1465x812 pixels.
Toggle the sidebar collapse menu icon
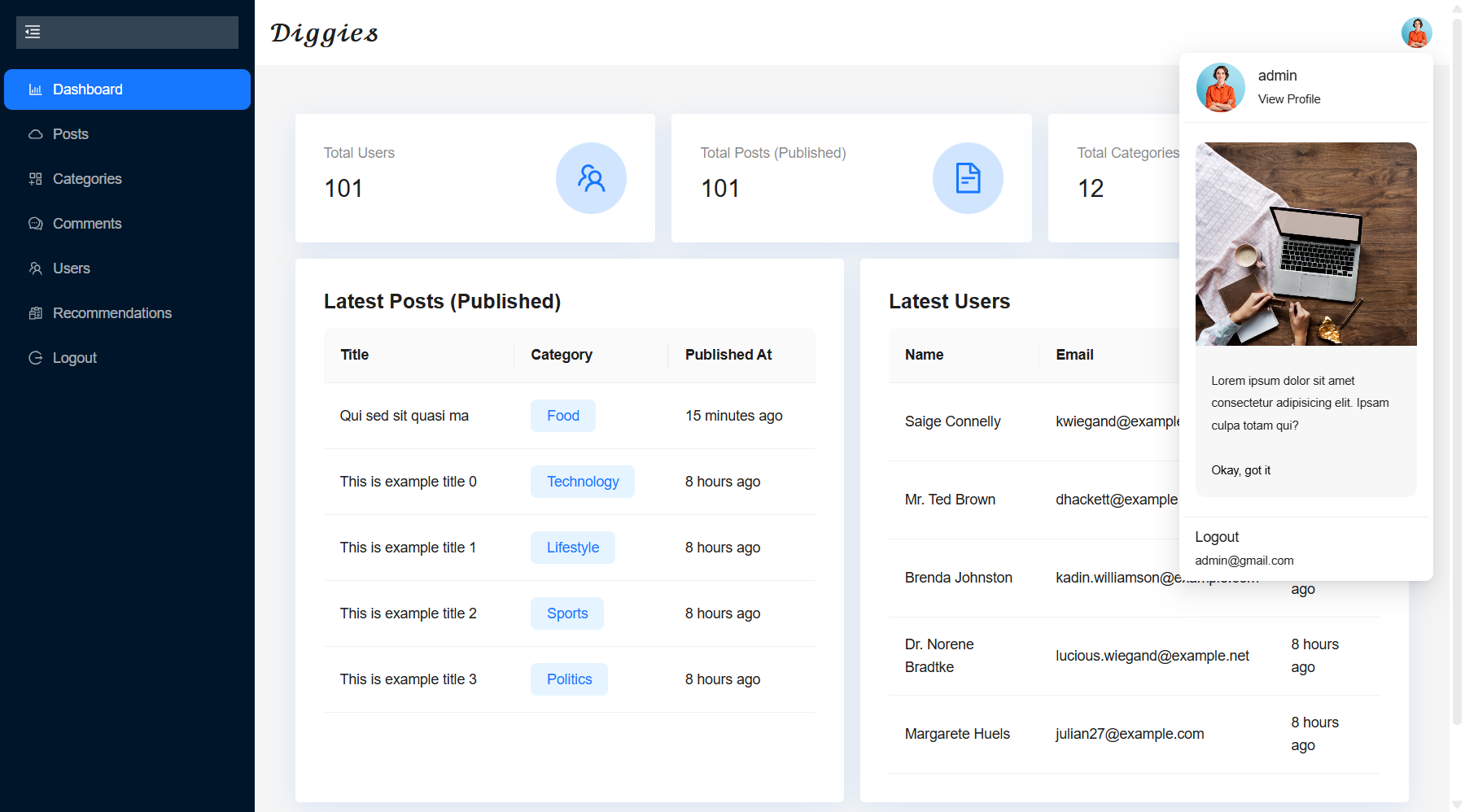point(33,33)
